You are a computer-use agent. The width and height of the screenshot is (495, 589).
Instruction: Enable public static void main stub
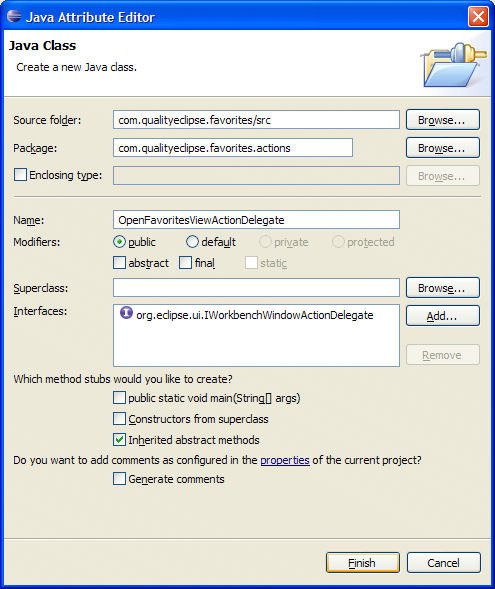pyautogui.click(x=119, y=397)
